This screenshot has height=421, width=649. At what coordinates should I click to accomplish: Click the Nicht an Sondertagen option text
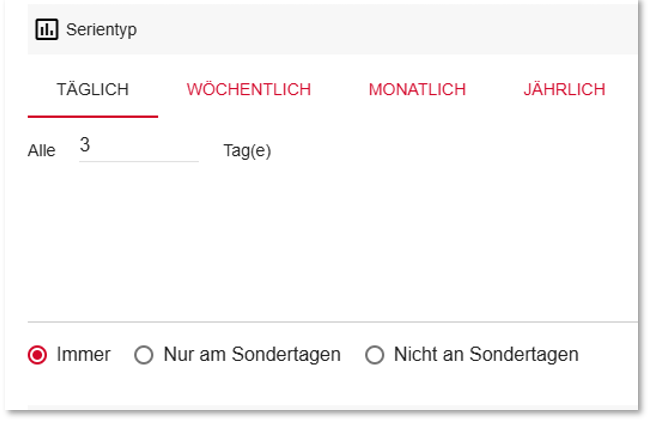pos(486,355)
